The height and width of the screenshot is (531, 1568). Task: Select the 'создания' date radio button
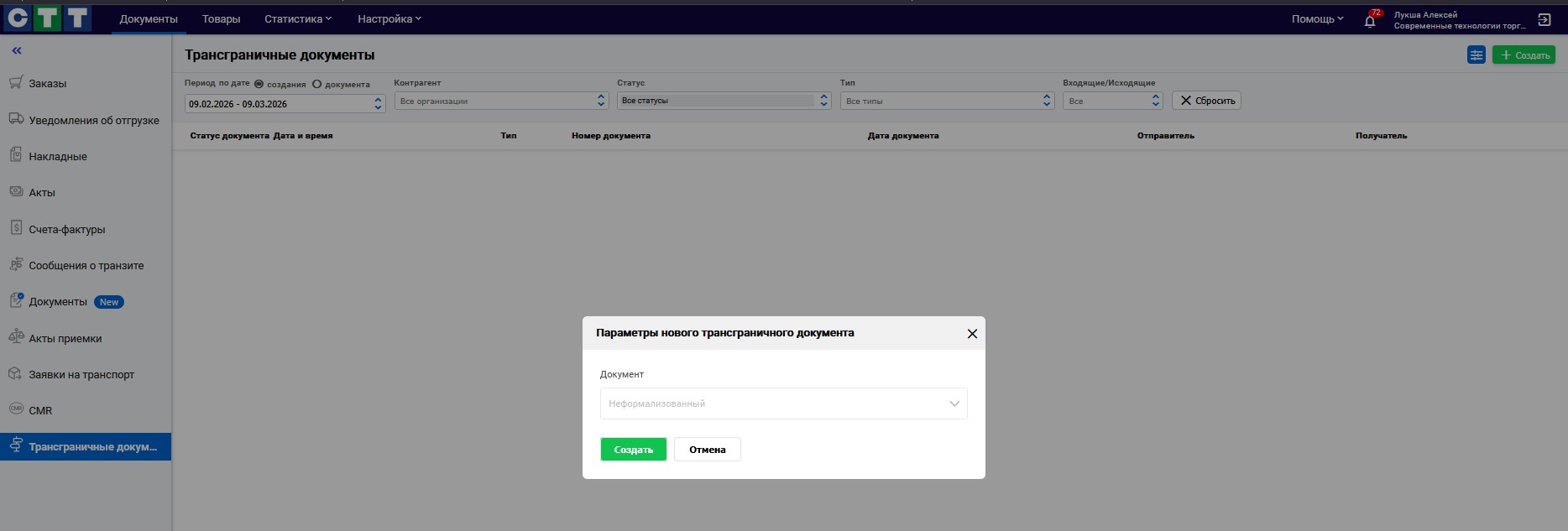(x=259, y=84)
